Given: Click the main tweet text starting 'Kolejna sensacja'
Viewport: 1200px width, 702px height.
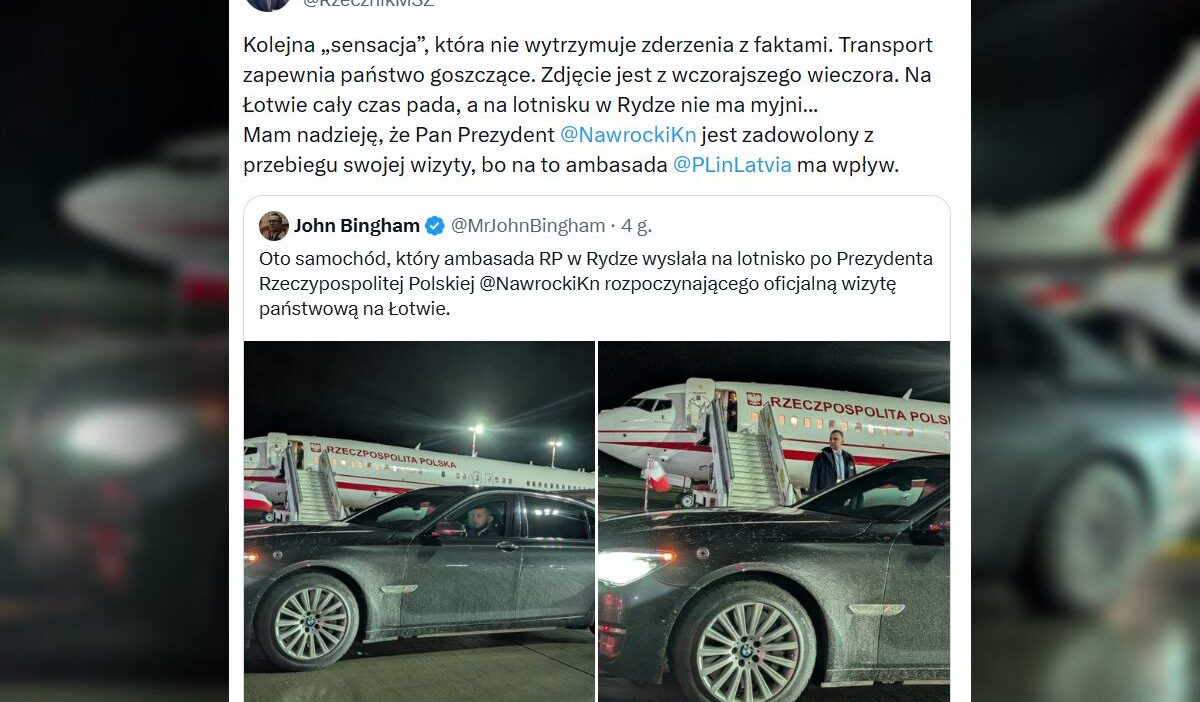Looking at the screenshot, I should (588, 105).
